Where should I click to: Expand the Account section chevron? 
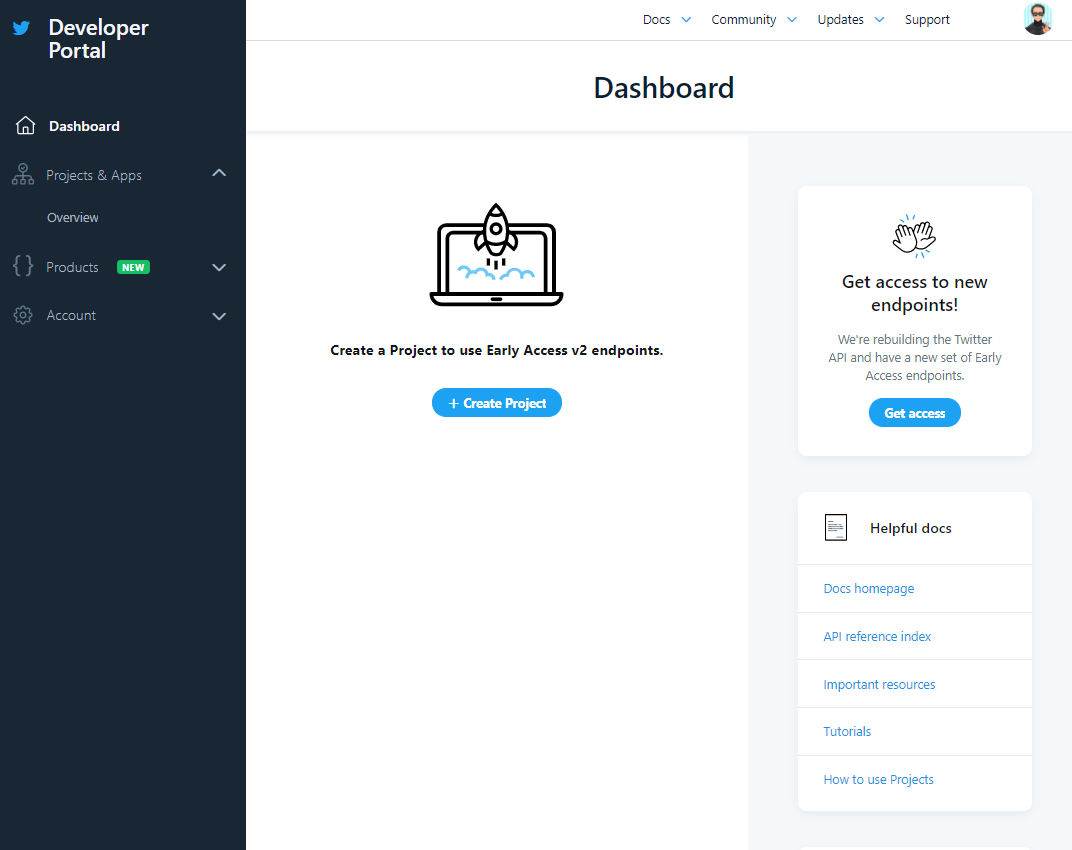point(219,316)
